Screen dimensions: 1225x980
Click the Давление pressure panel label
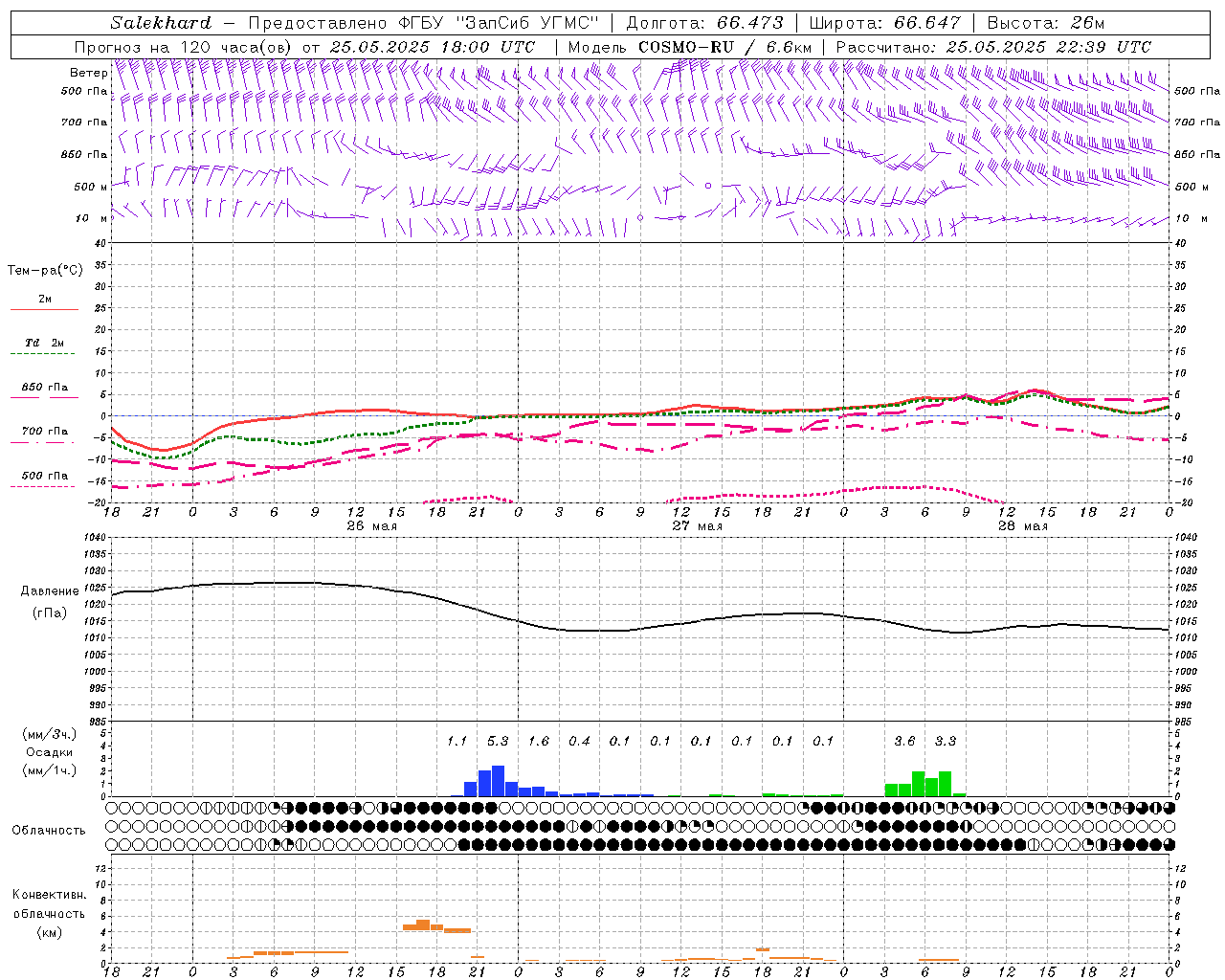click(x=50, y=591)
